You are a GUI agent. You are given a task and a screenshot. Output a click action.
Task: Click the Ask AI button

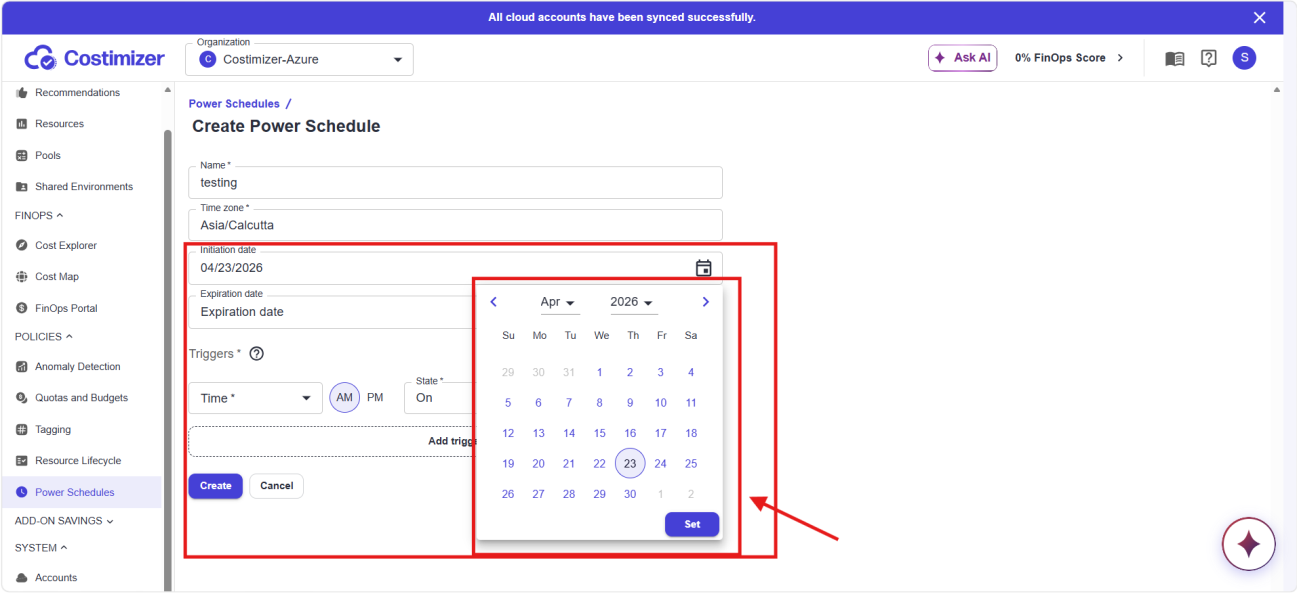(962, 58)
